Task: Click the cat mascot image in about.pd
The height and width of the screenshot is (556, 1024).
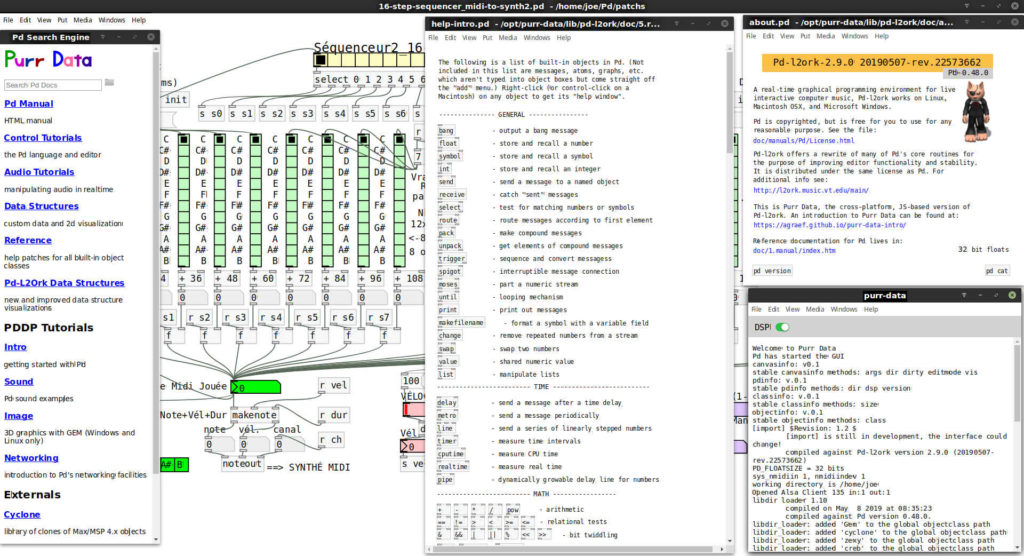Action: click(x=976, y=111)
